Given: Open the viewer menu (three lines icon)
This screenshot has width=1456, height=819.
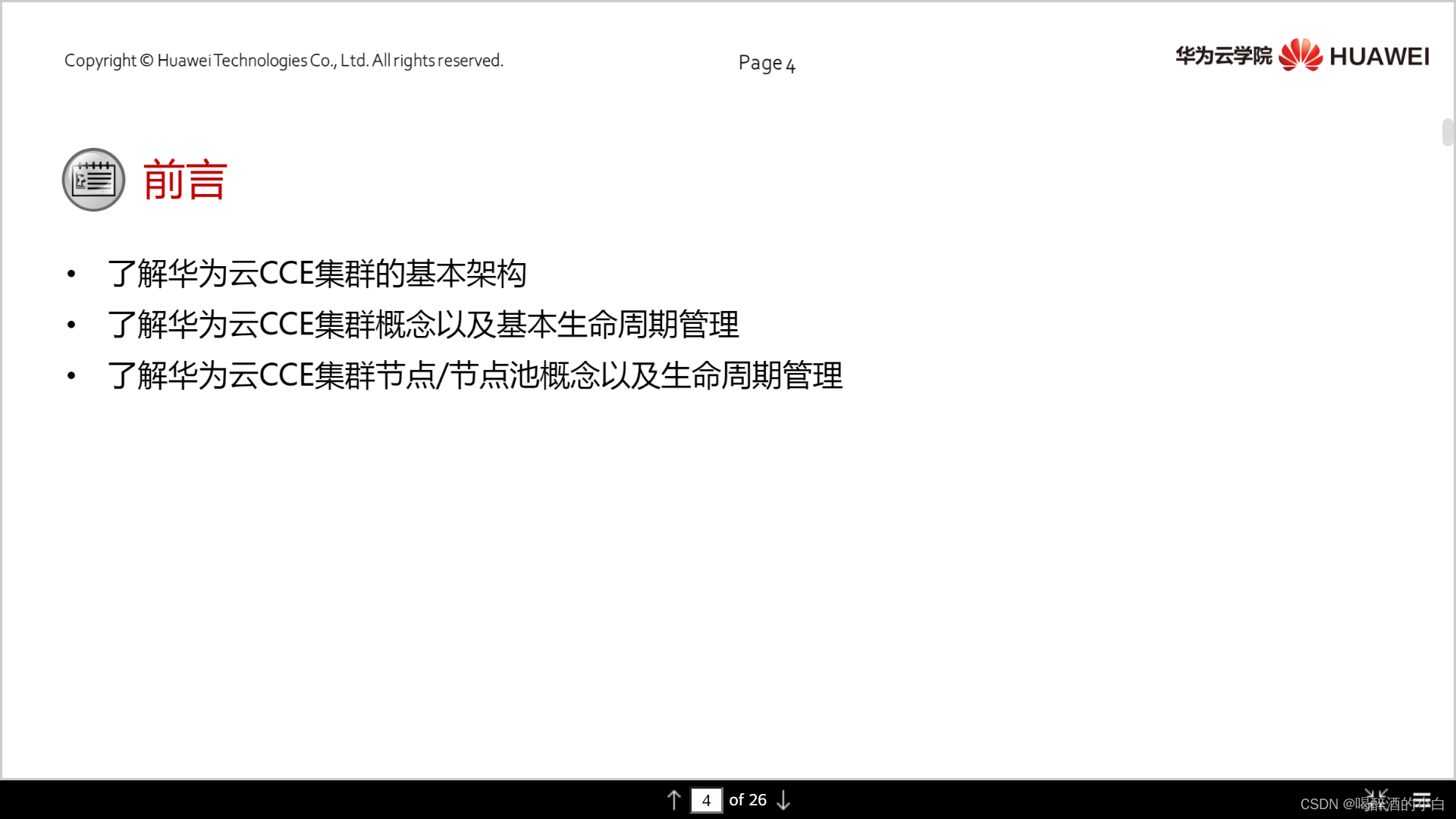Looking at the screenshot, I should tap(1421, 799).
